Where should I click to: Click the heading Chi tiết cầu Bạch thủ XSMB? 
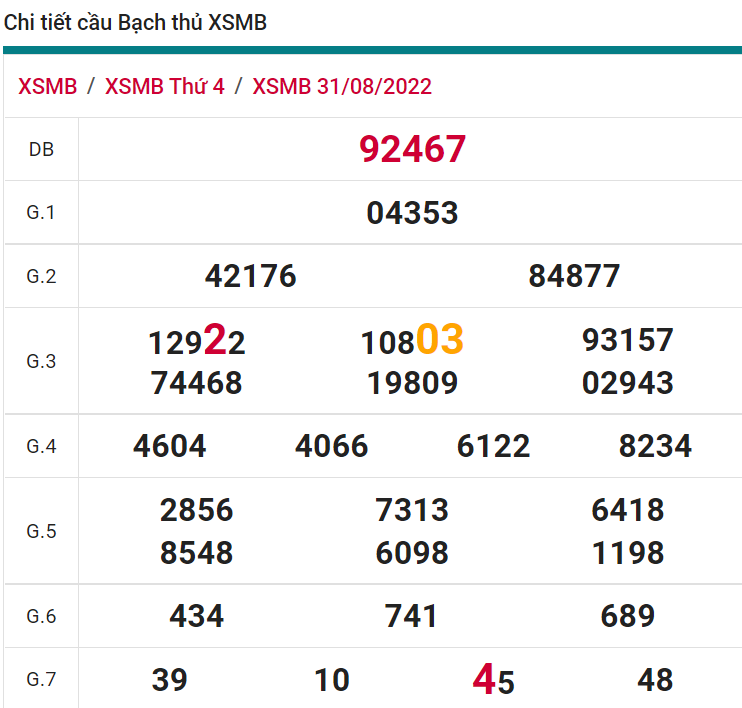(136, 22)
